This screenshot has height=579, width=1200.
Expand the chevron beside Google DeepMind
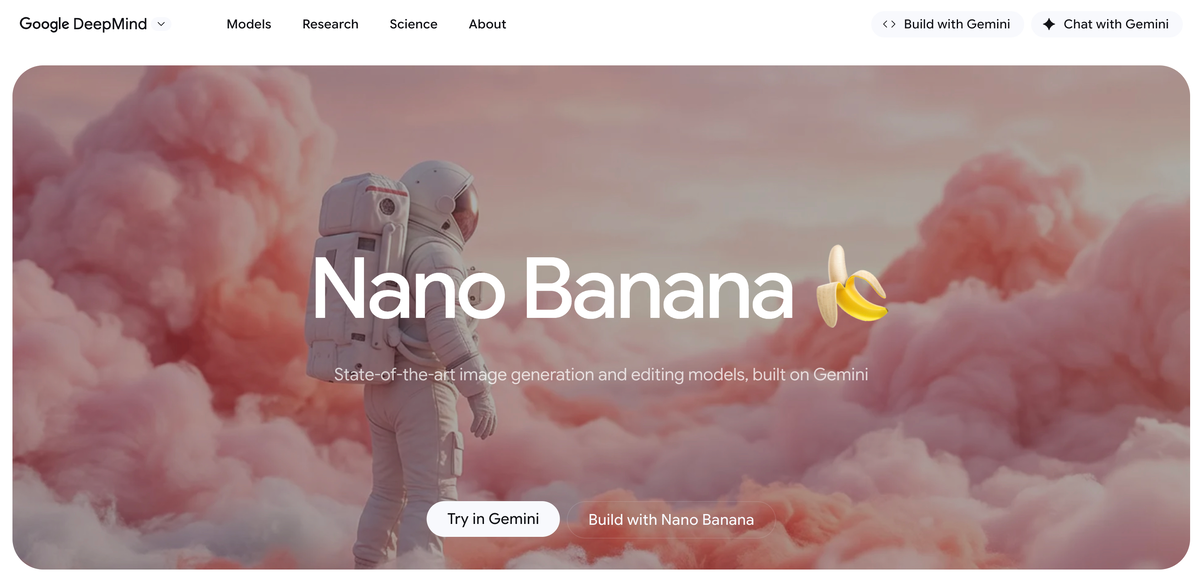pos(161,24)
